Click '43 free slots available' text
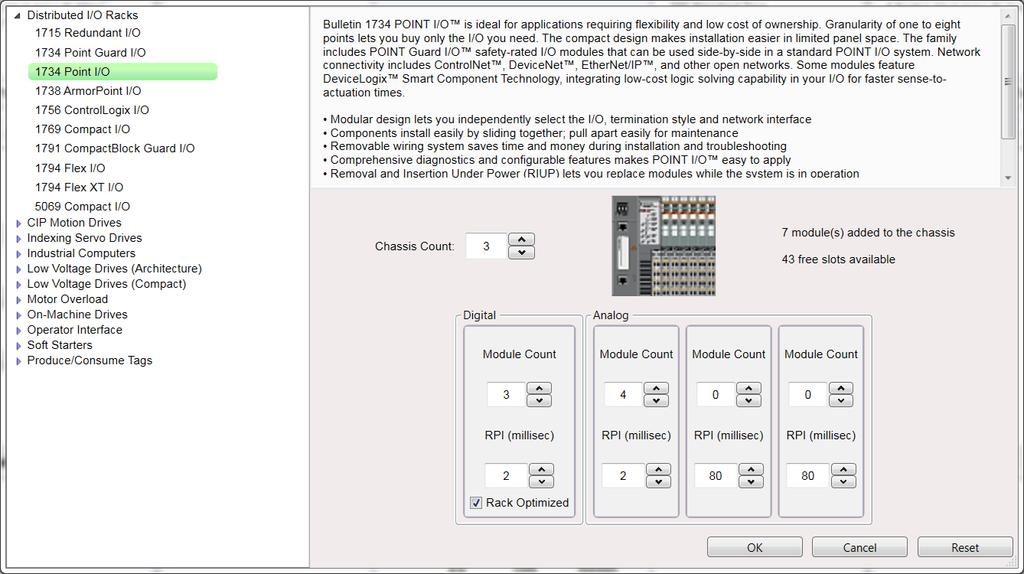Viewport: 1024px width, 574px height. pyautogui.click(x=839, y=259)
